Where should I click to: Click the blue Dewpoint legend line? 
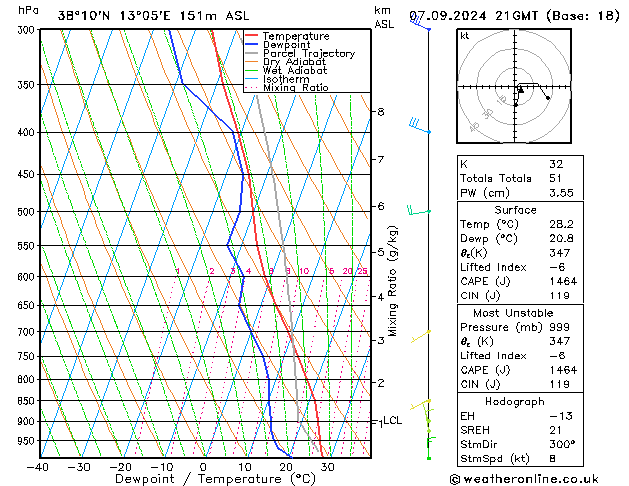click(251, 45)
